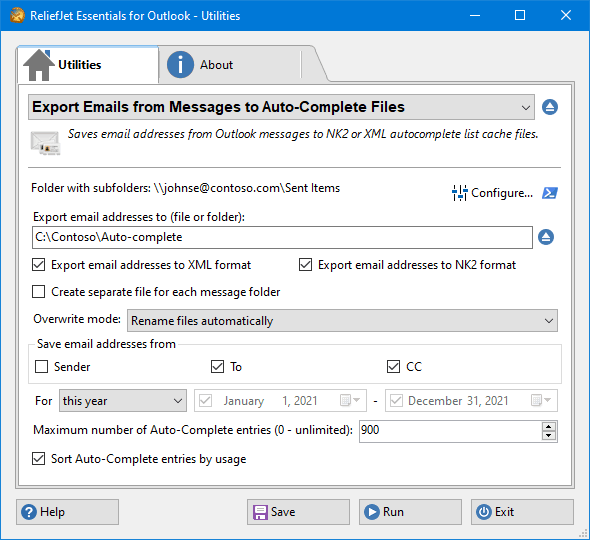The image size is (590, 540).
Task: Click the ReliefJet app icon in title bar
Action: 17,15
